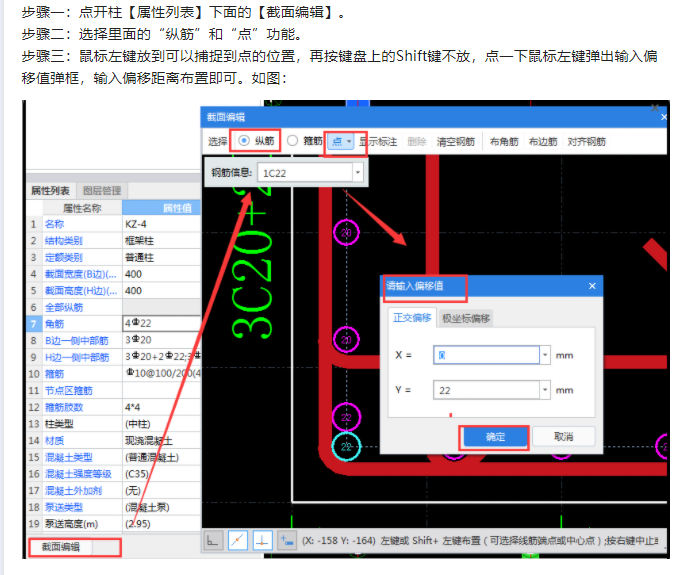Click the 钢筋信息 field showing 1C22
Image resolution: width=693 pixels, height=575 pixels.
(x=305, y=173)
